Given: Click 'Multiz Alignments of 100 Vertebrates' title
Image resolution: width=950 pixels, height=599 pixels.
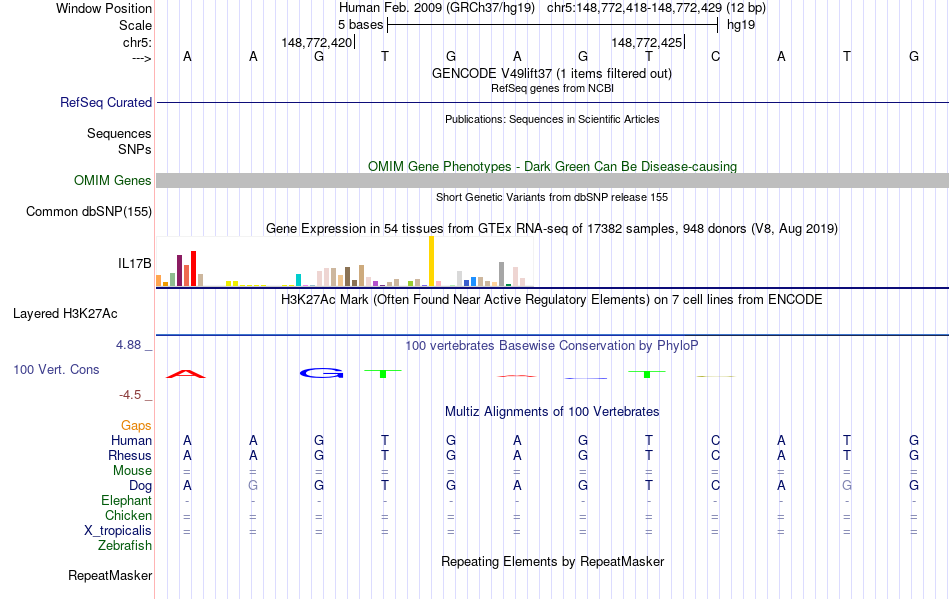Looking at the screenshot, I should 552,411.
